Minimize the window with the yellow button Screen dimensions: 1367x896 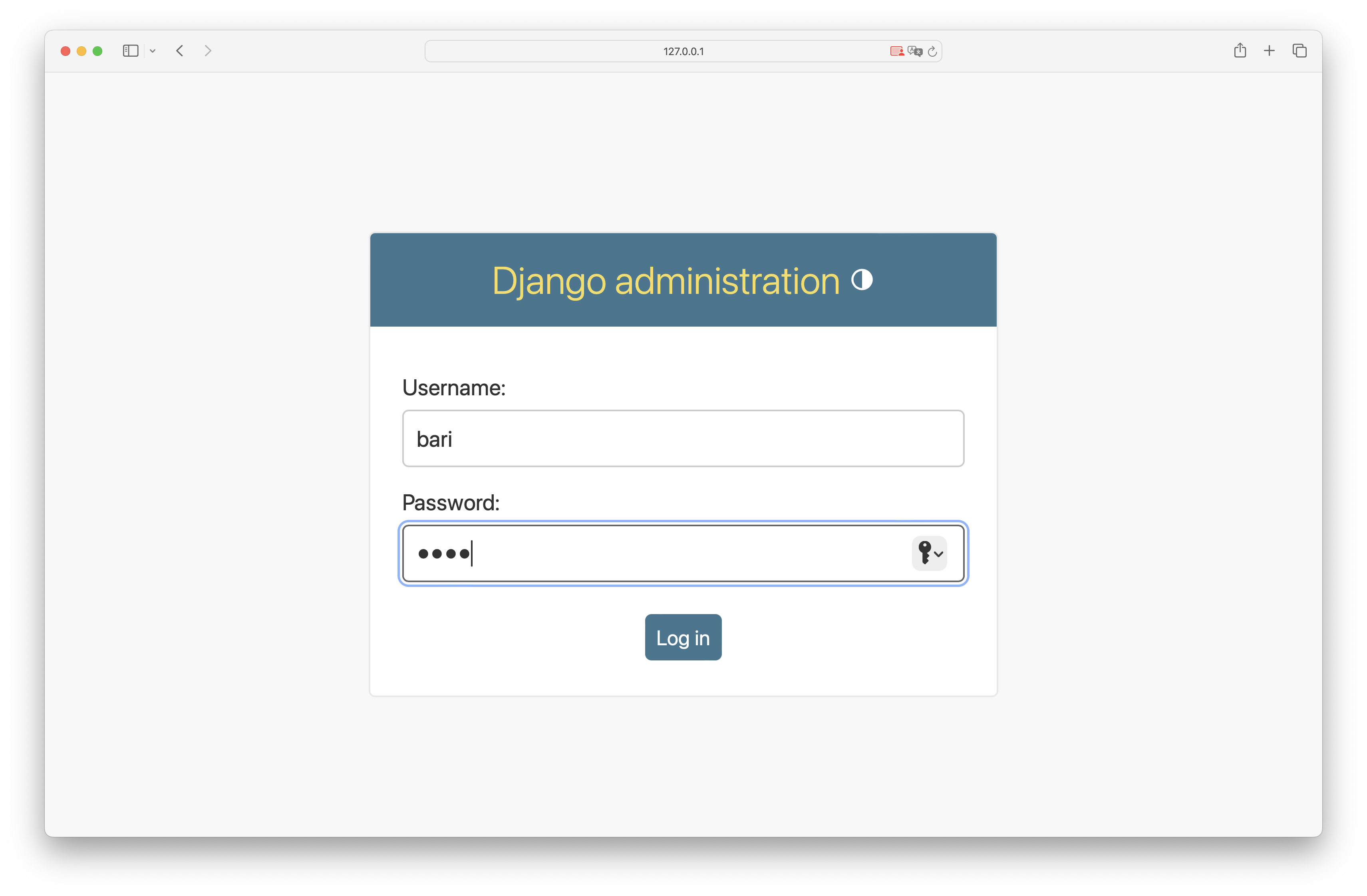point(81,51)
